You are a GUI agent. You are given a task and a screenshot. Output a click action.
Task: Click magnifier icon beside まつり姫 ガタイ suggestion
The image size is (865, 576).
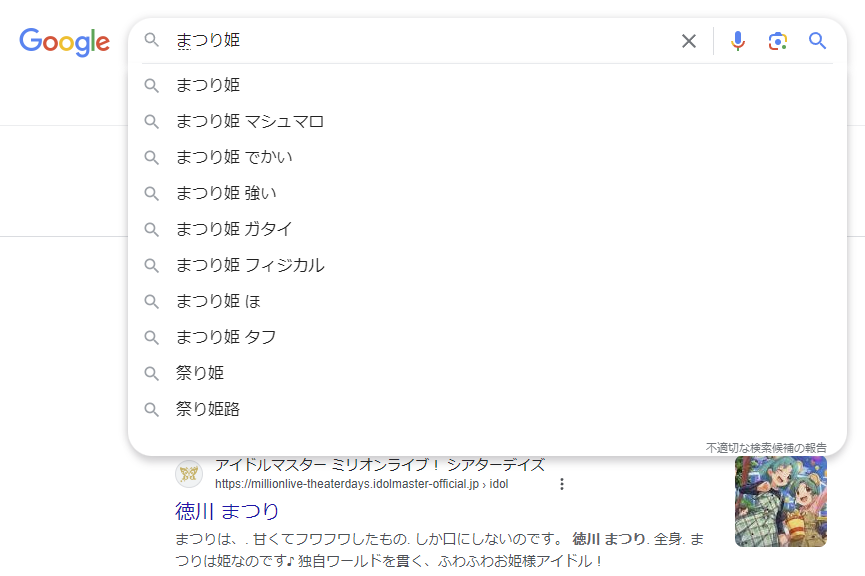point(152,229)
